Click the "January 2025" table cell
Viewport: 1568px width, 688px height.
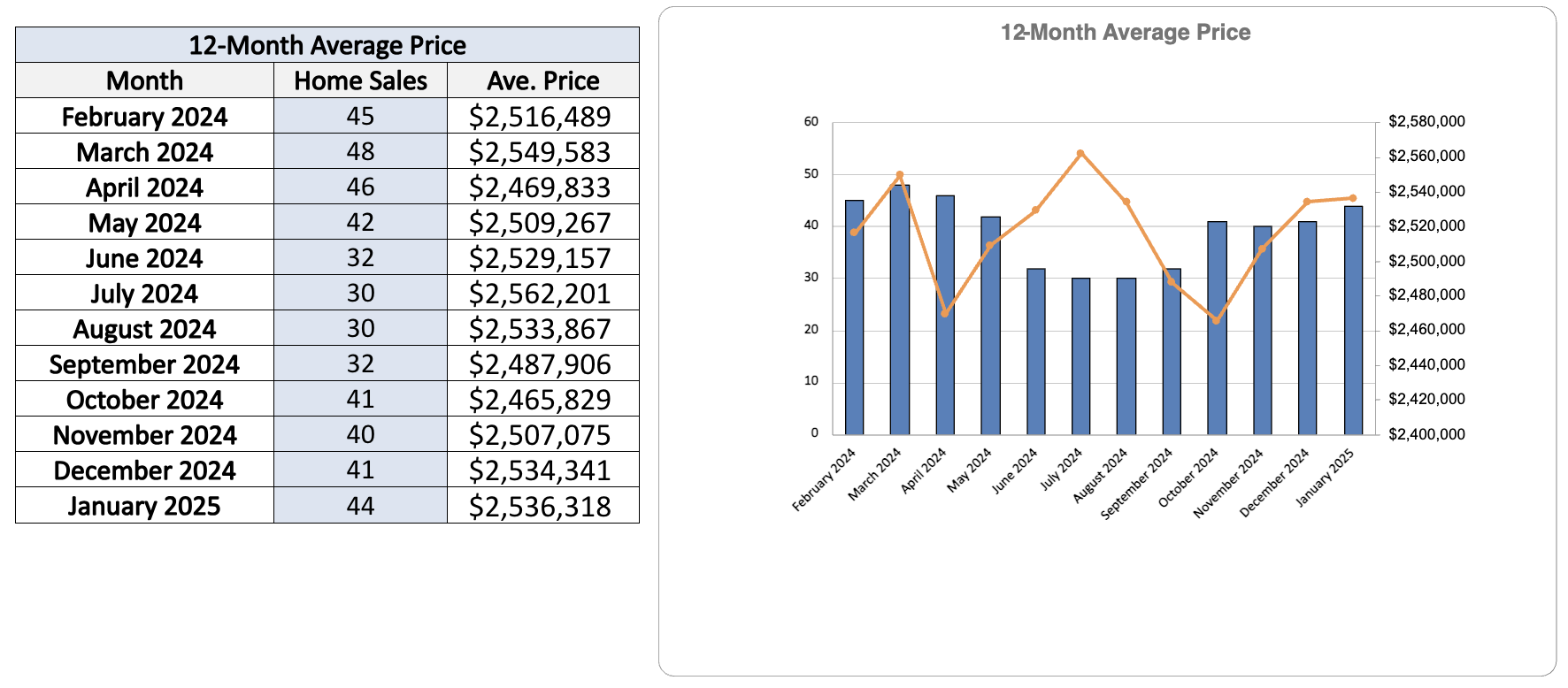click(145, 505)
